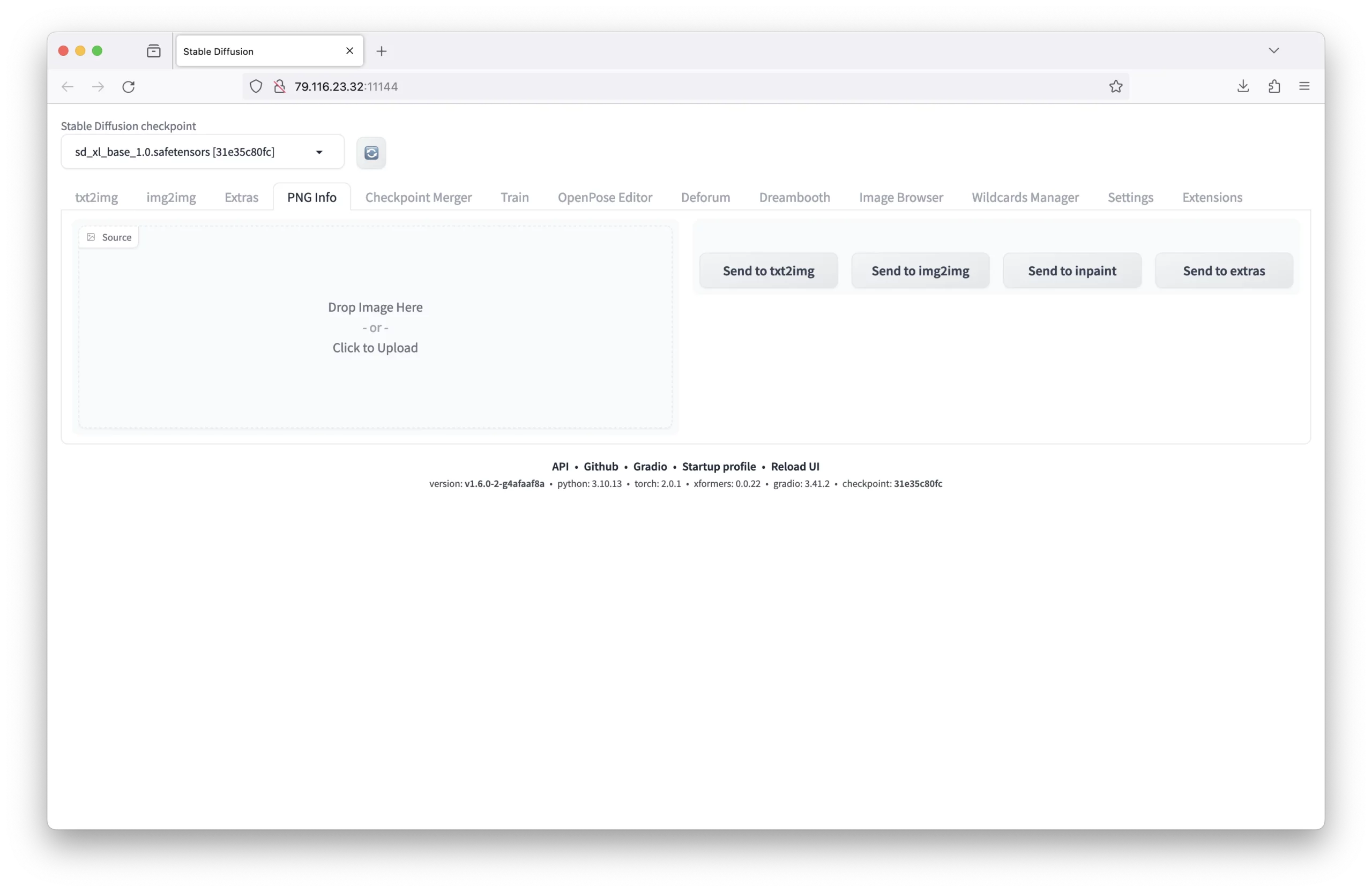
Task: Click the "gradio: 3.41.2" footer text
Action: click(801, 484)
